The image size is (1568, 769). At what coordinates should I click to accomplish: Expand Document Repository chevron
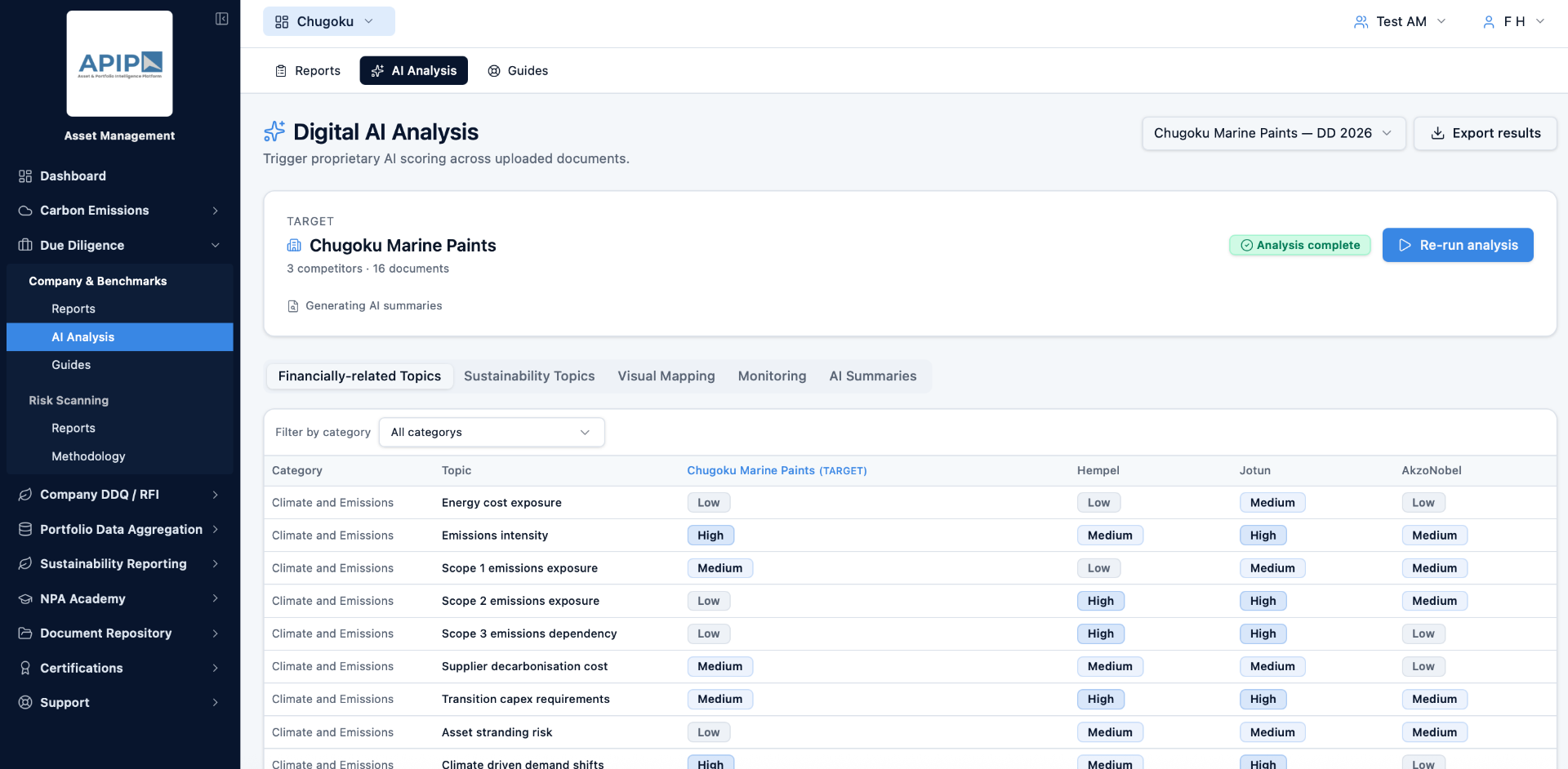click(216, 633)
